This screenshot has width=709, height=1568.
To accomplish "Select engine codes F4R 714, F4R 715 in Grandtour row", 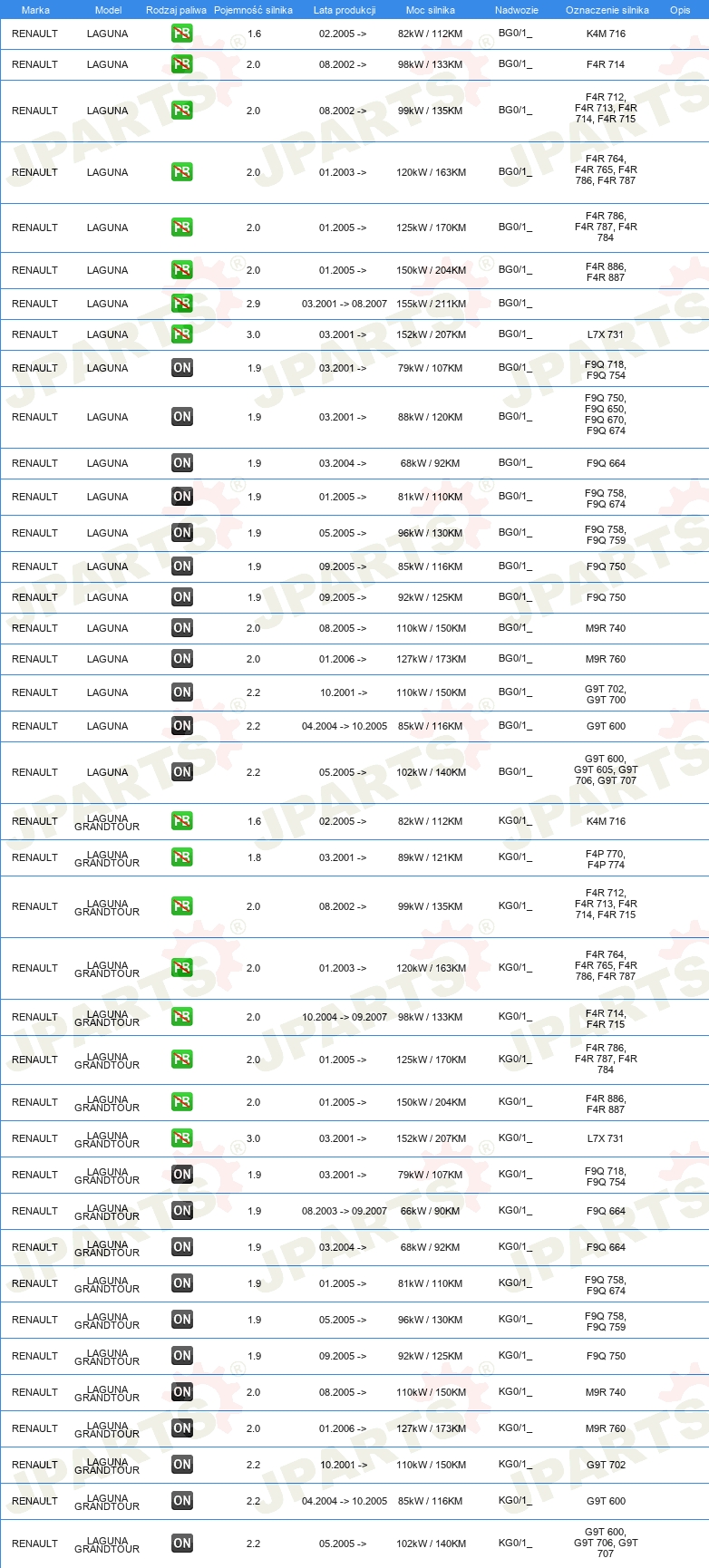I will (x=606, y=1019).
